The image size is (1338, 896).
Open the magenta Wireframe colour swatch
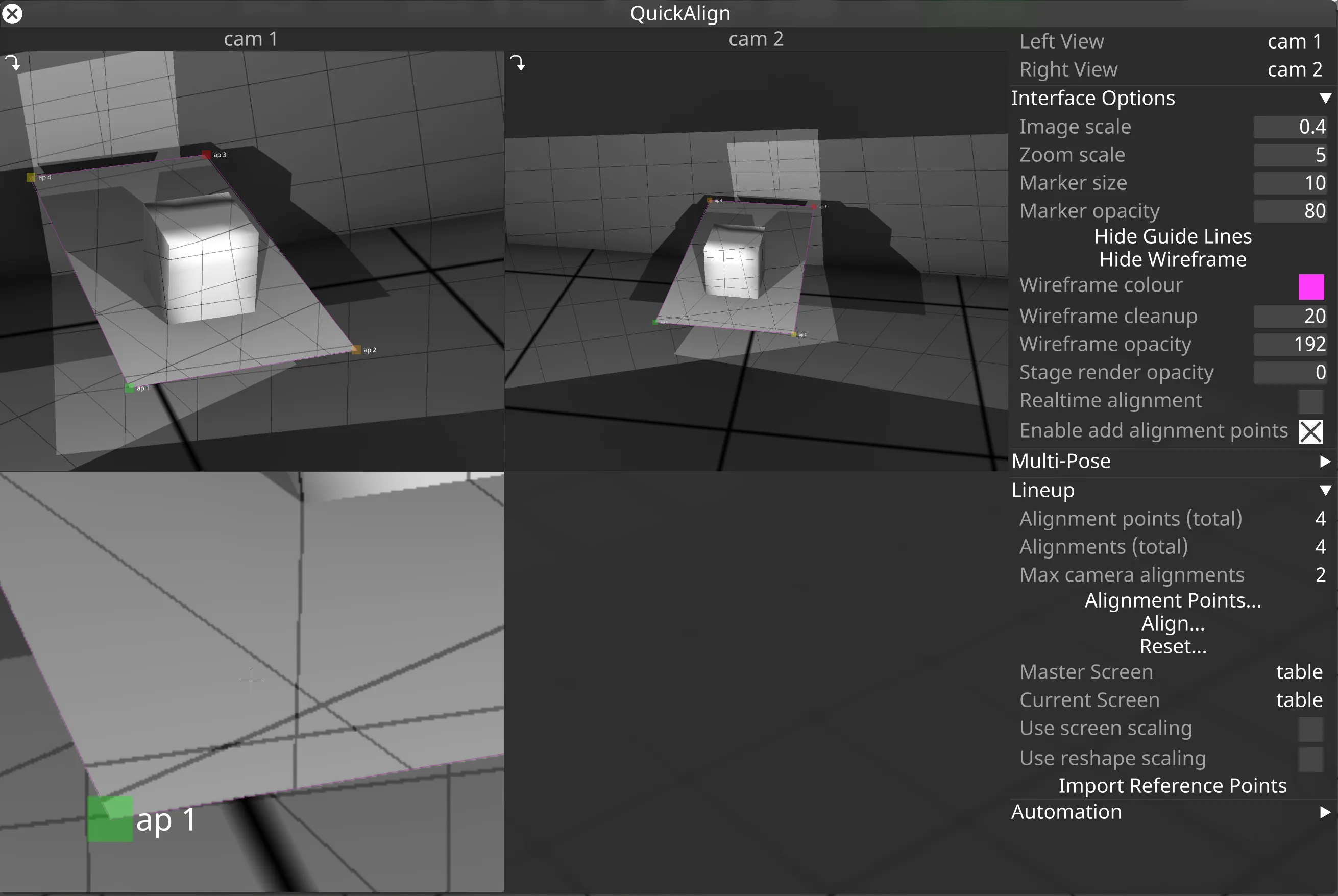click(1310, 286)
